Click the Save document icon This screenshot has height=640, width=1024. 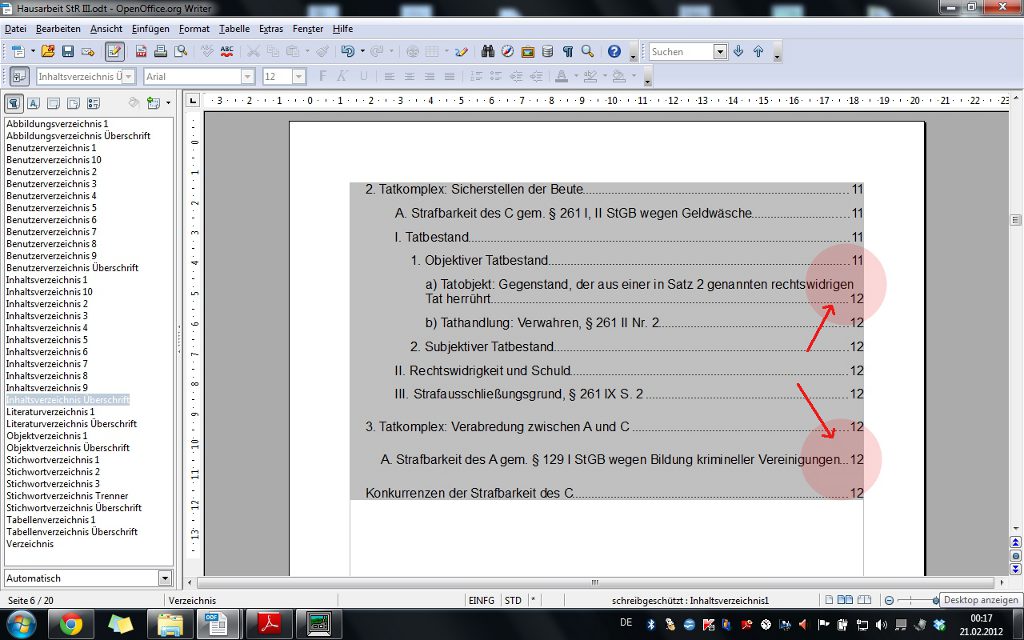click(x=68, y=51)
